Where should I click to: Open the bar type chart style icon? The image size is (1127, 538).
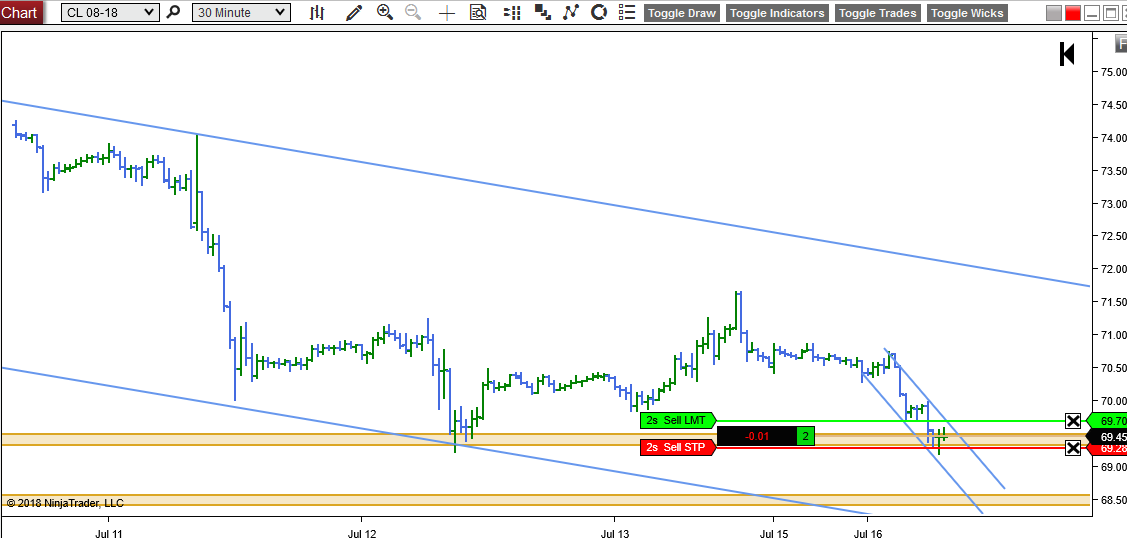pyautogui.click(x=317, y=12)
